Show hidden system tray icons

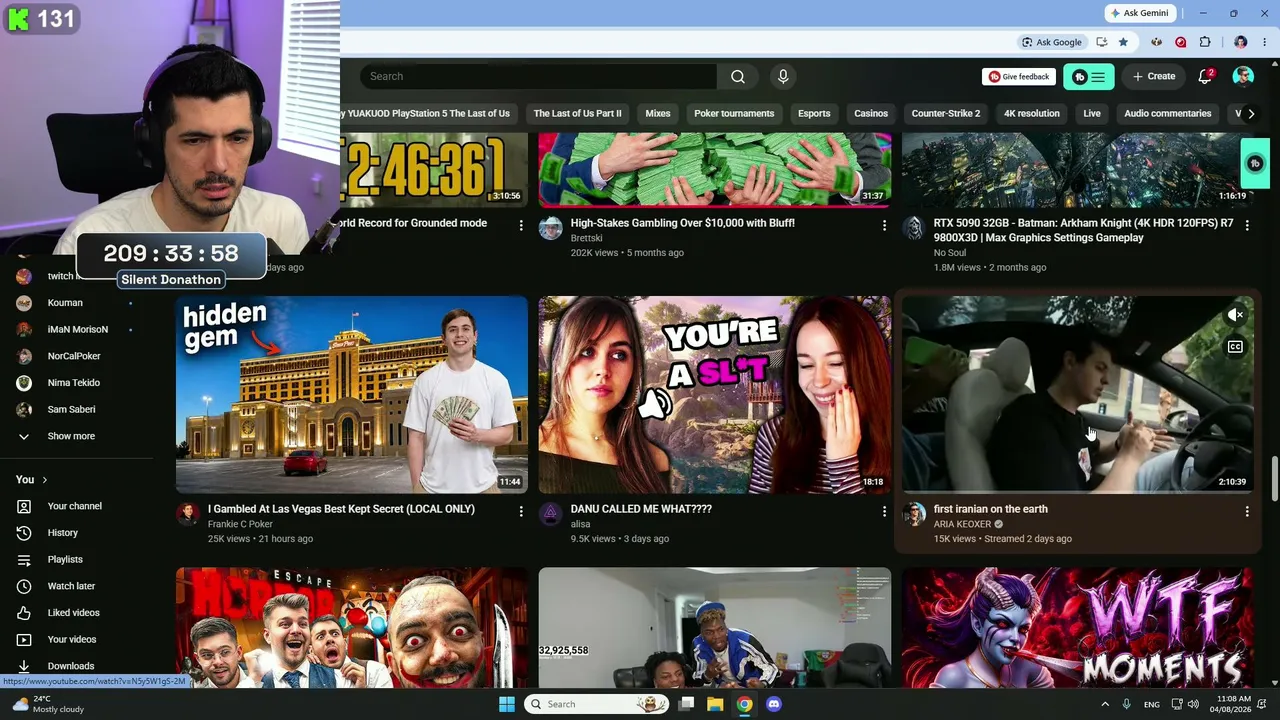pyautogui.click(x=1105, y=704)
